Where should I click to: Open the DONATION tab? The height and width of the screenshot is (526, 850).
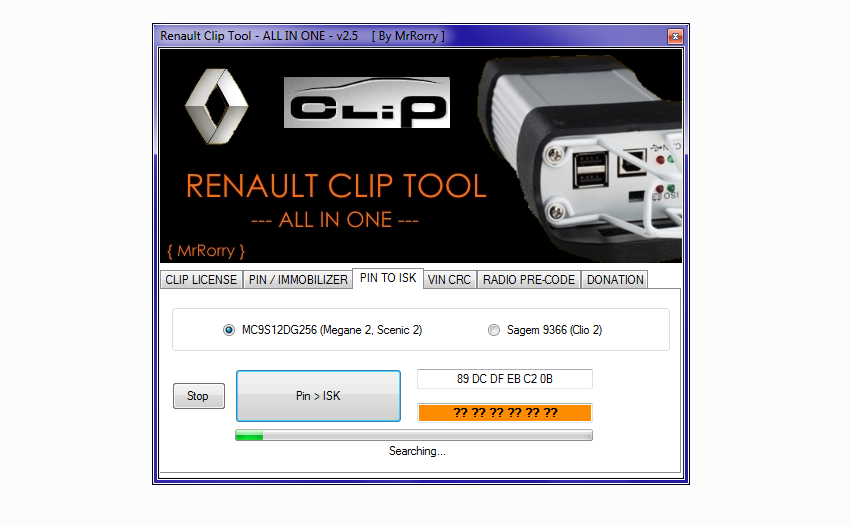[x=615, y=280]
